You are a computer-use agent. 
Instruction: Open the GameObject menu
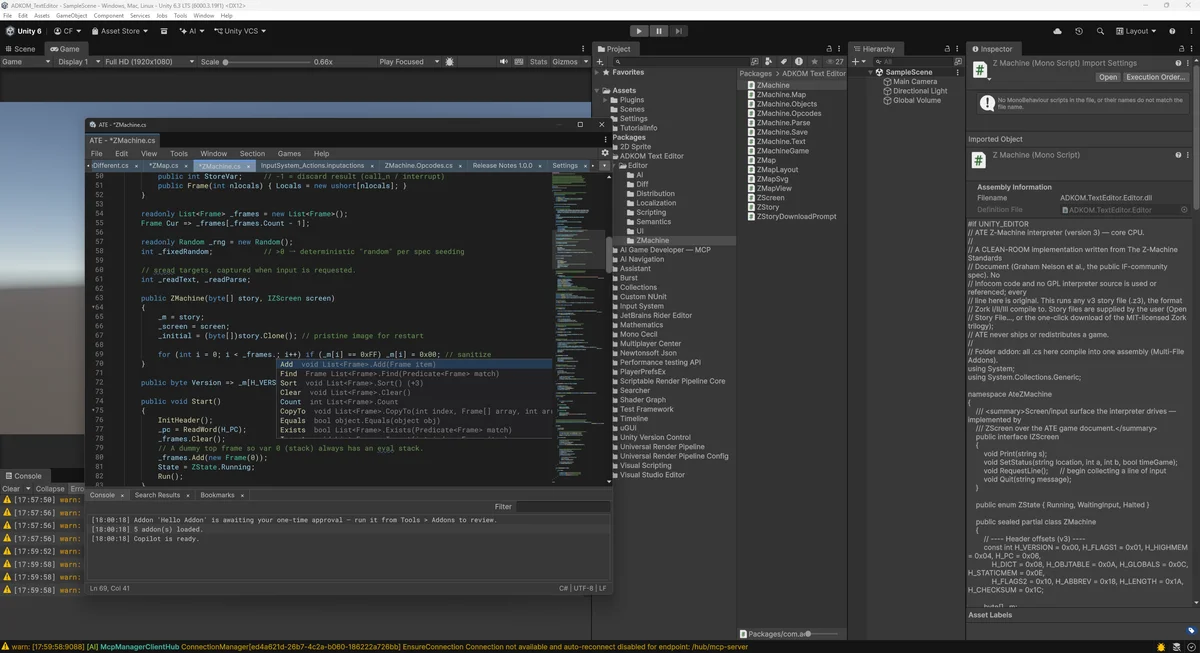[x=71, y=16]
